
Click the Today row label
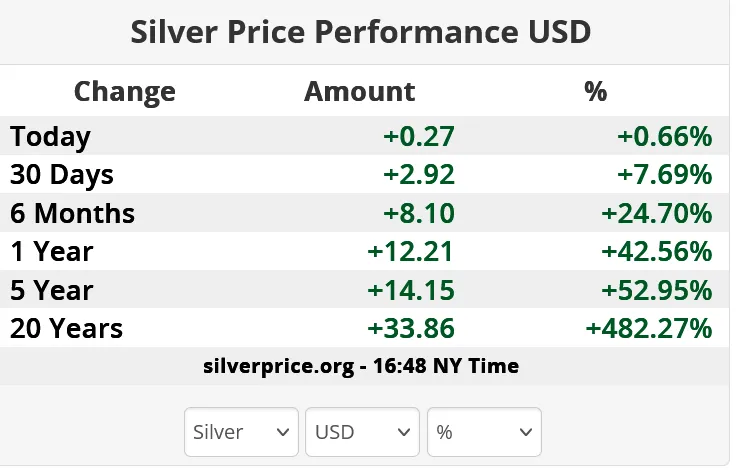pyautogui.click(x=50, y=137)
